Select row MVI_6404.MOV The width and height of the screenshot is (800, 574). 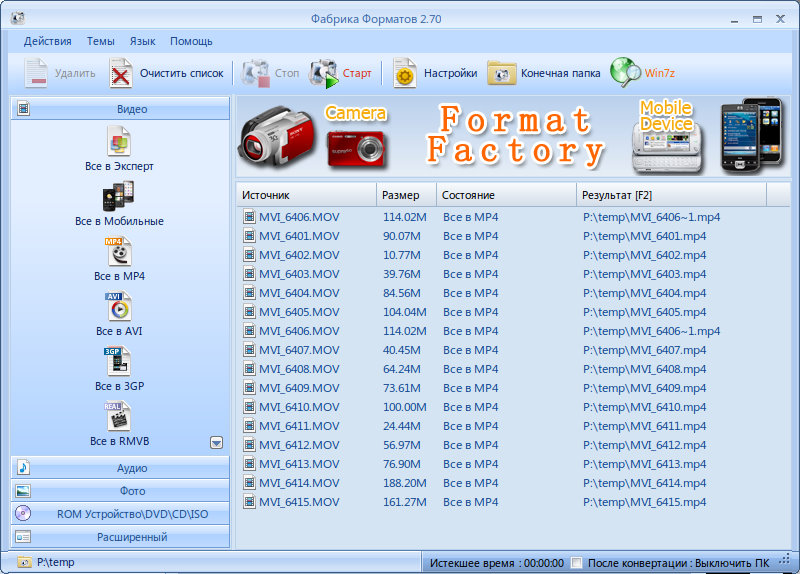[513, 293]
